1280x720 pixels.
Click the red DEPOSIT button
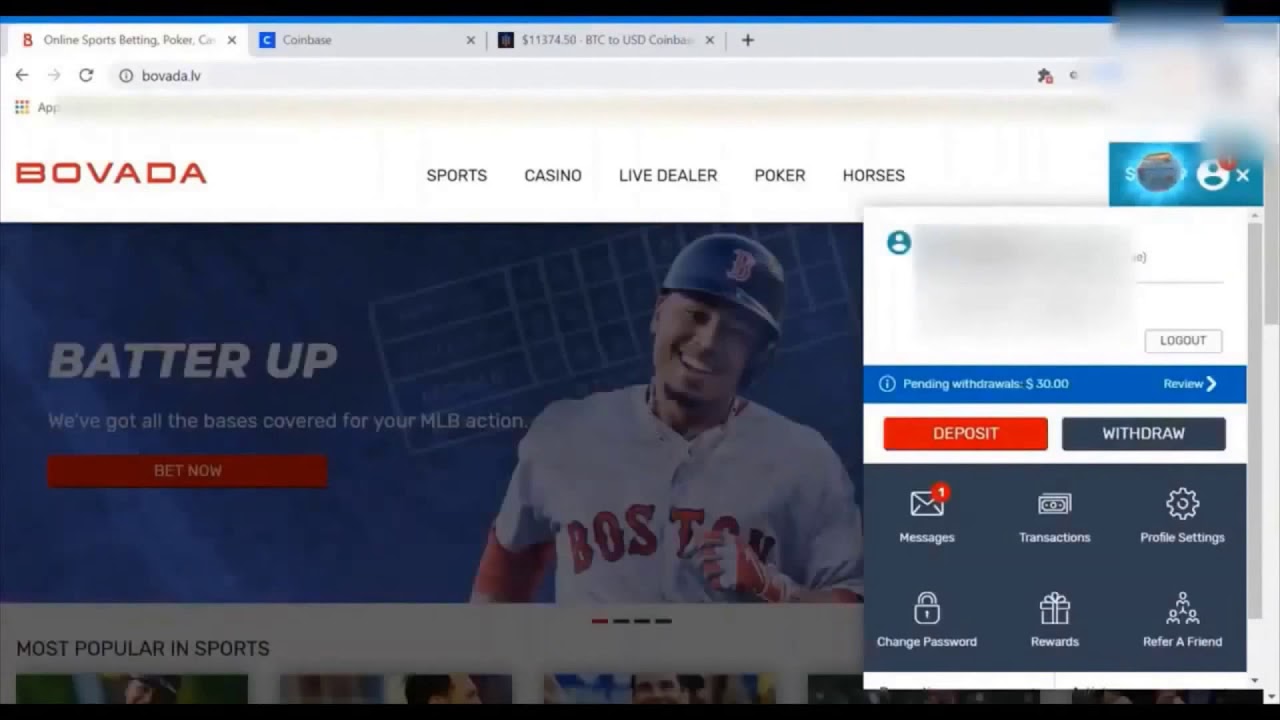click(965, 434)
